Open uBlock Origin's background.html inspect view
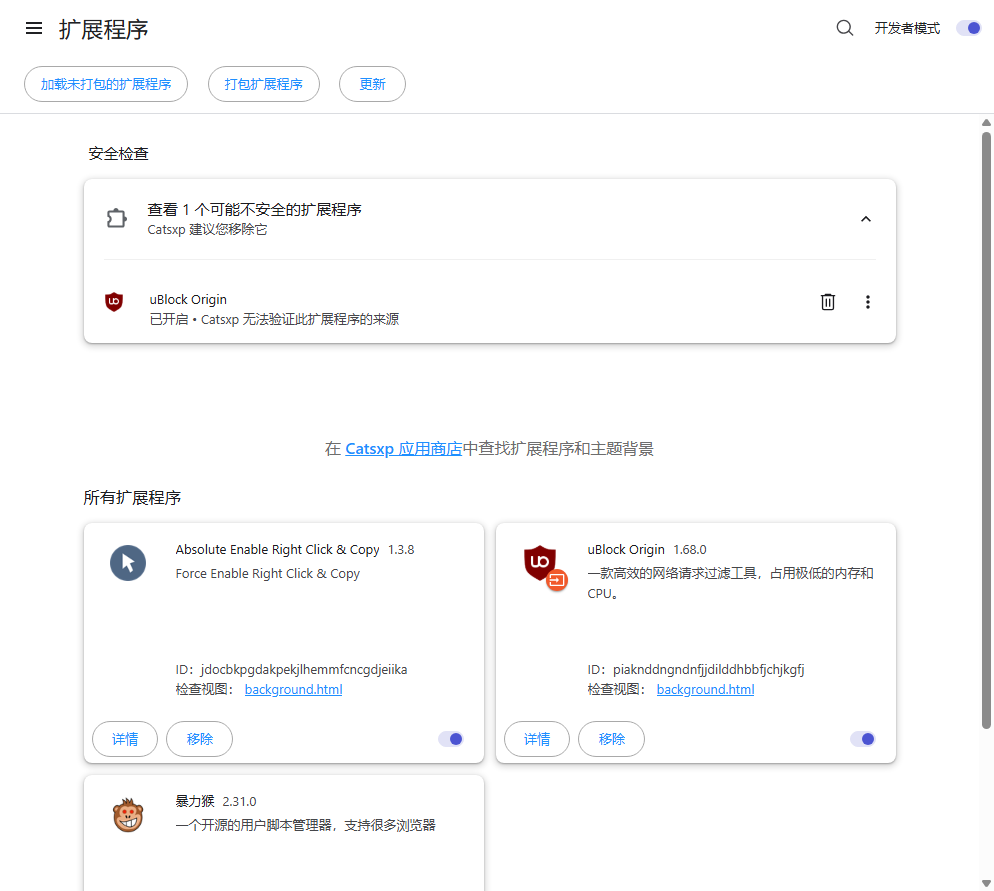 pos(705,689)
